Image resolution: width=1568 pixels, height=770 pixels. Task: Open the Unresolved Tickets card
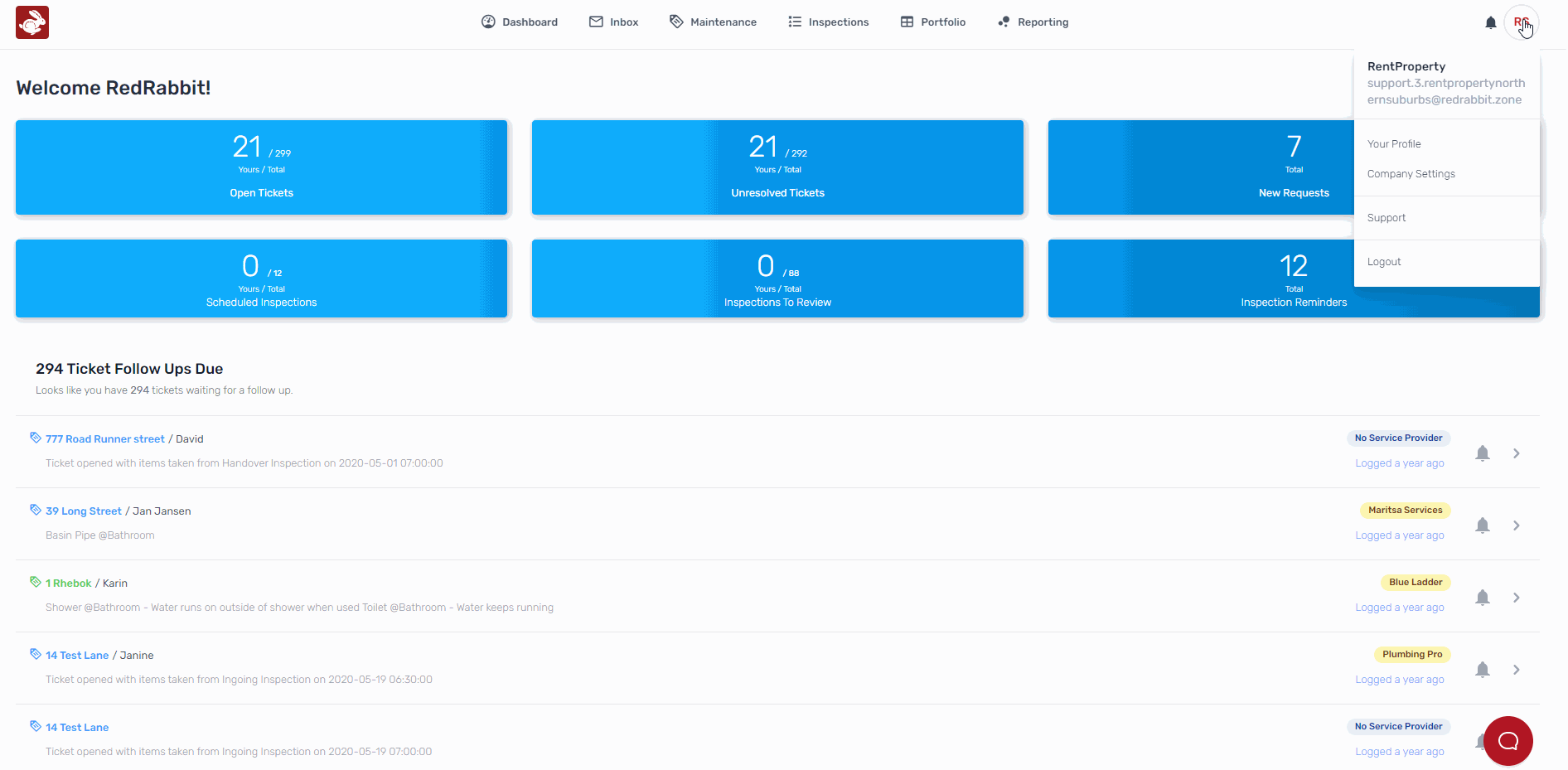[777, 167]
